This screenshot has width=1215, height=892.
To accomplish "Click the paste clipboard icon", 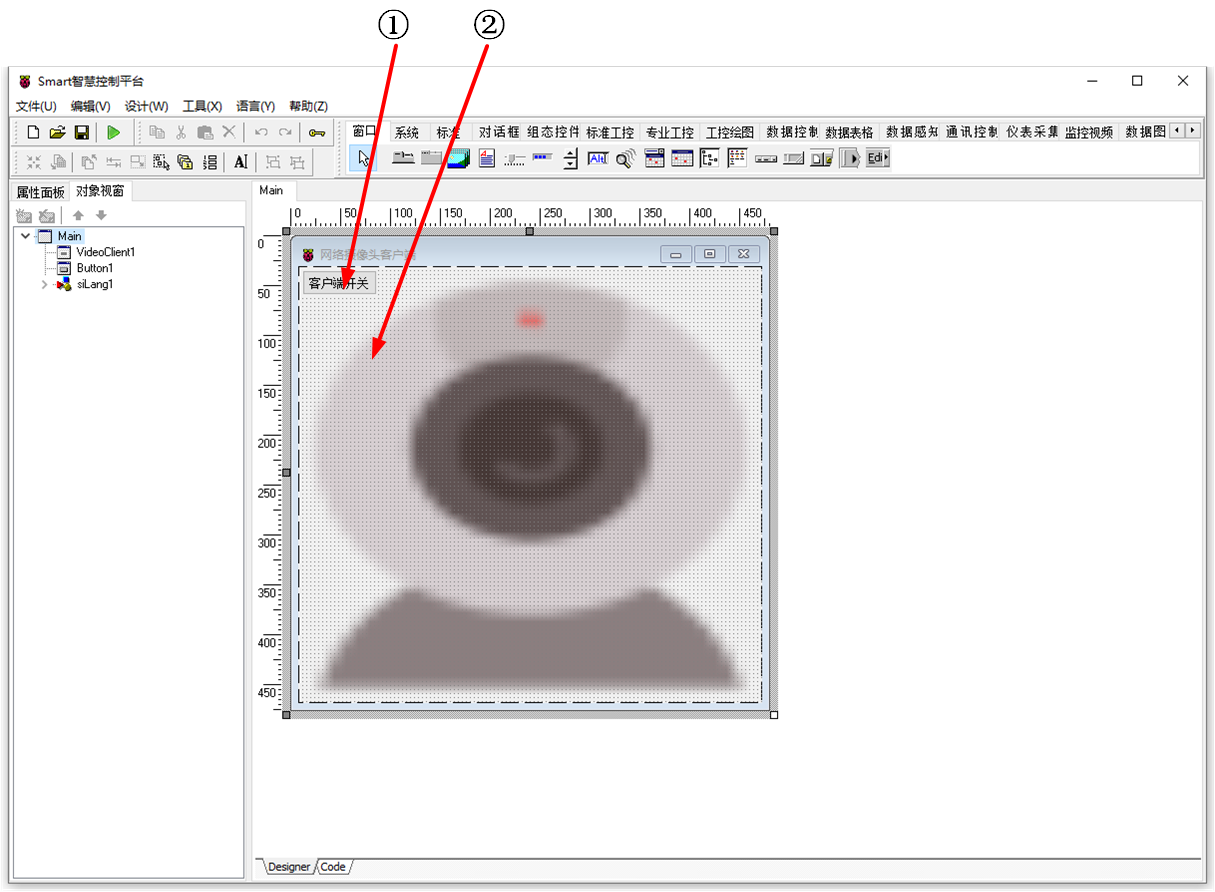I will [205, 132].
